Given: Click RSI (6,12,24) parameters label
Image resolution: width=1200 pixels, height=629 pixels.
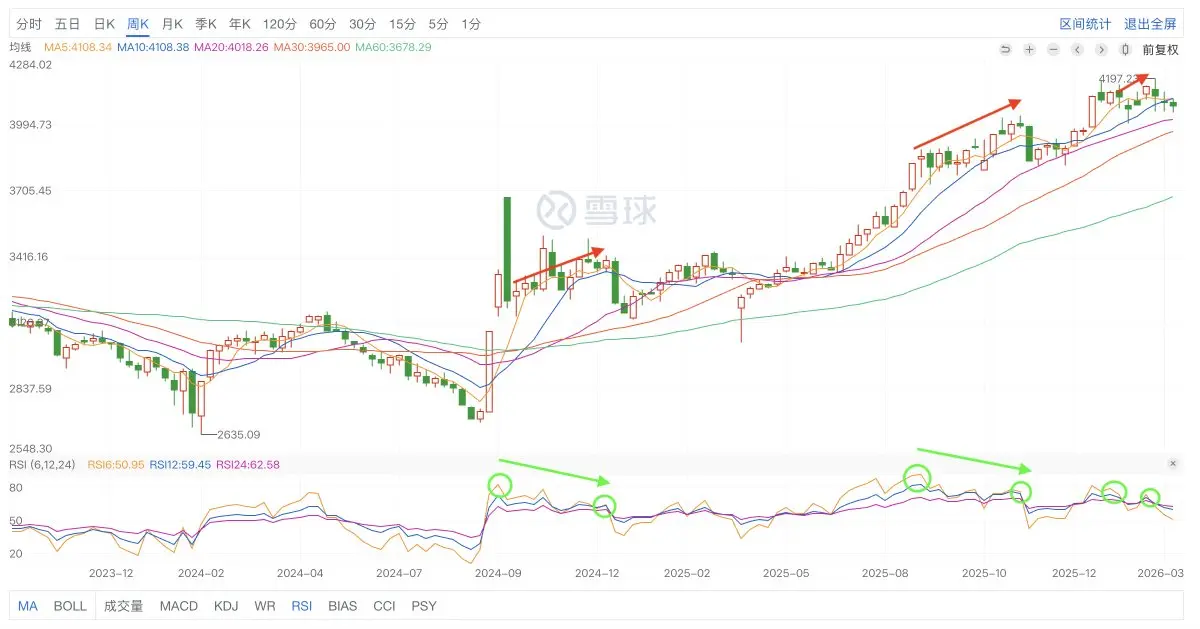Looking at the screenshot, I should 40,464.
